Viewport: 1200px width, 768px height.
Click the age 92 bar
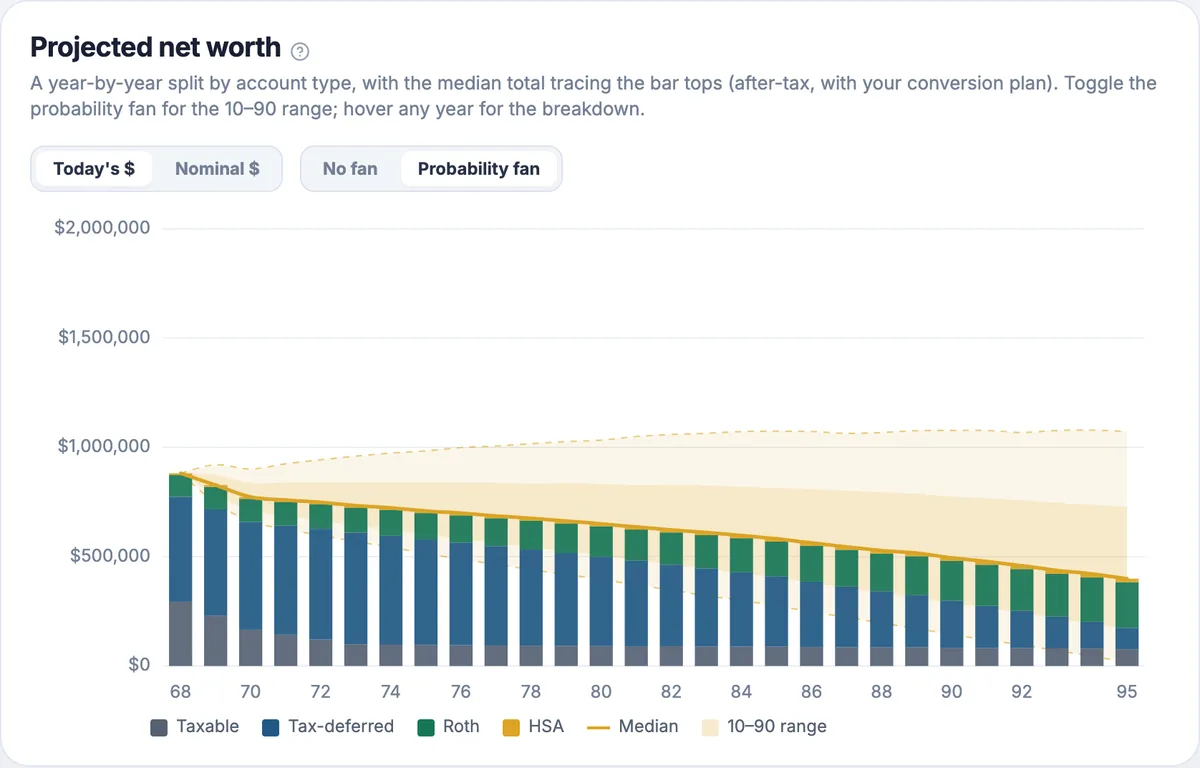[1022, 617]
